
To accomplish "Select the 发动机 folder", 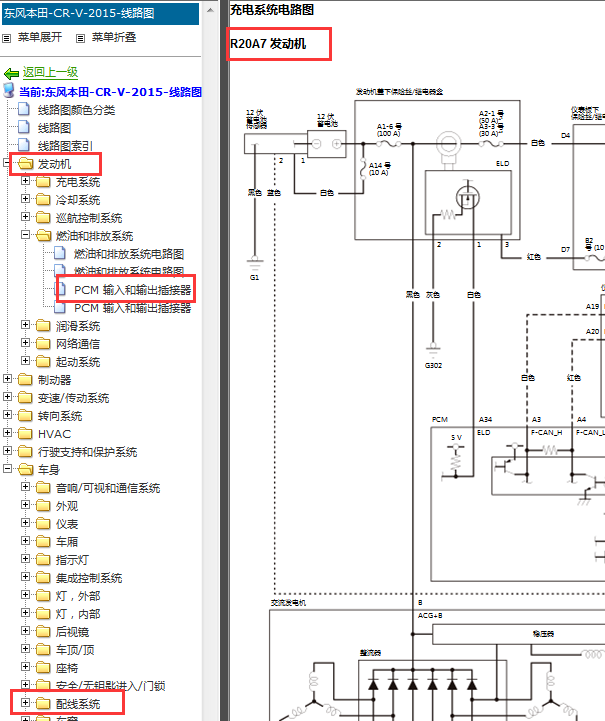I will coord(54,164).
